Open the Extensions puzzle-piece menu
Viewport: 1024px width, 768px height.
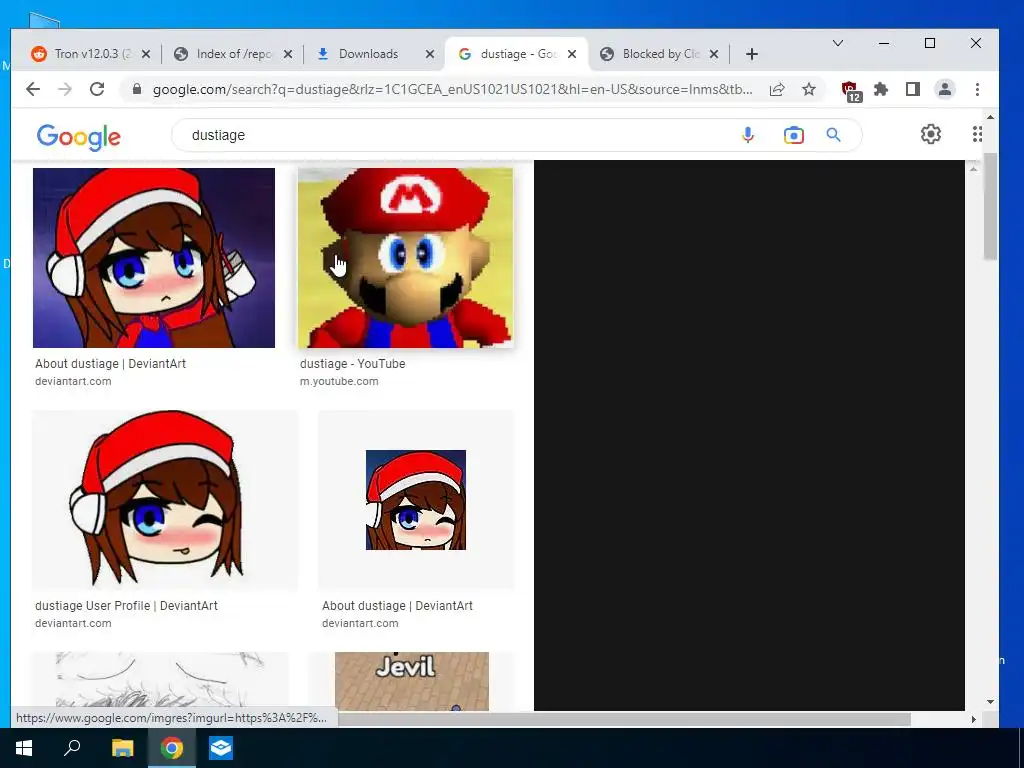881,89
